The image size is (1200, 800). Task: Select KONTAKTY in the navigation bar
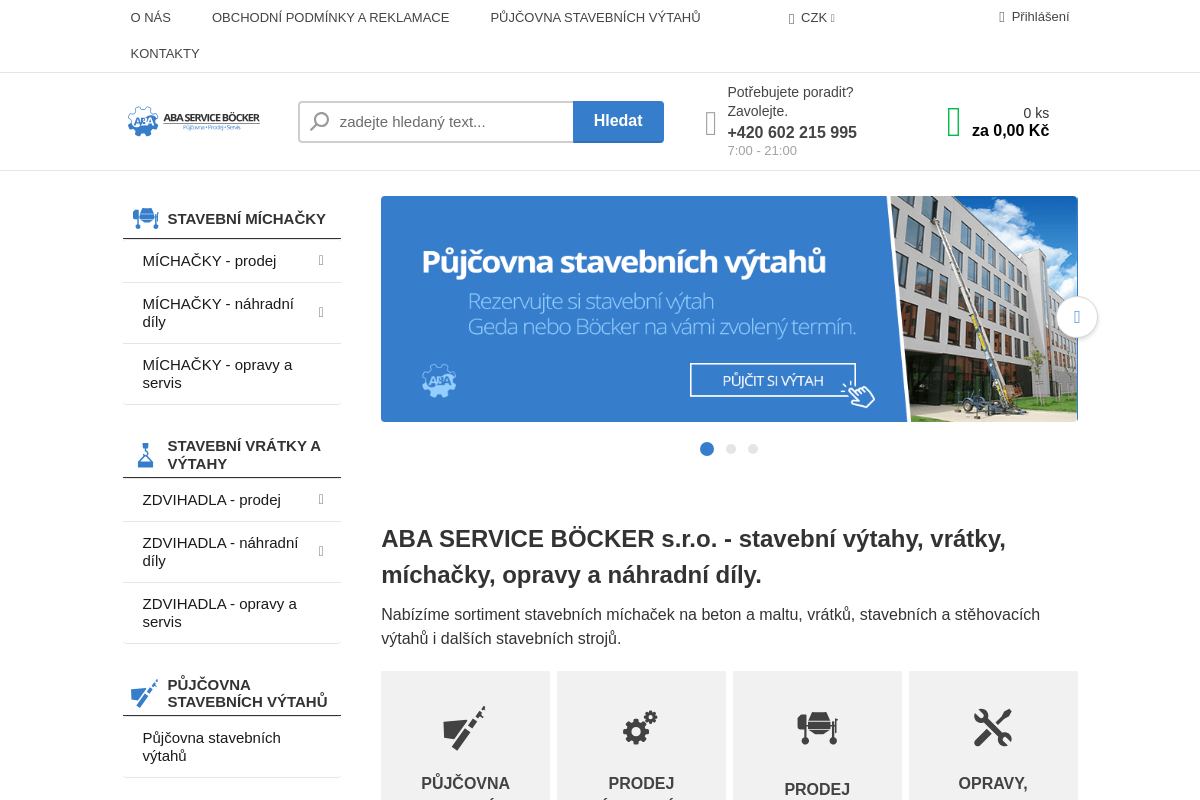point(165,53)
